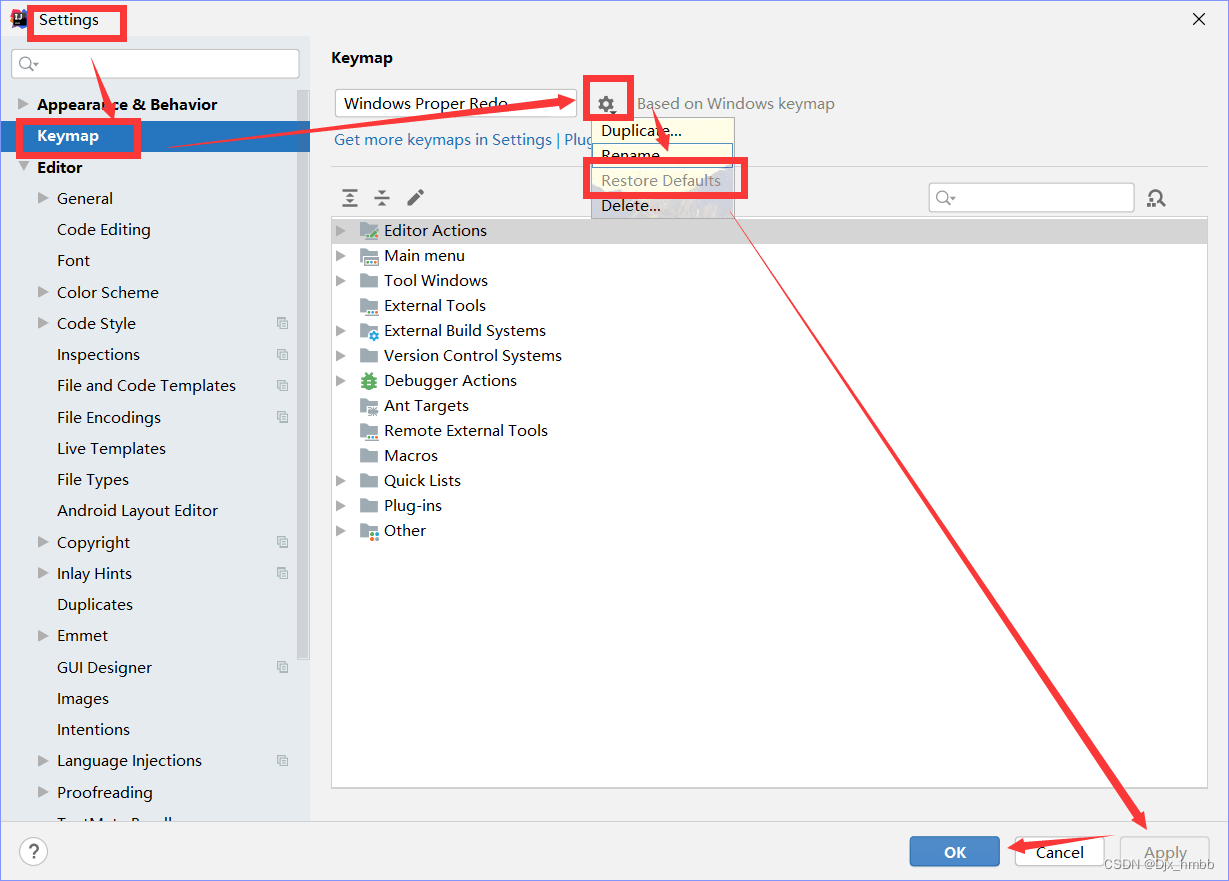Viewport: 1229px width, 881px height.
Task: Click the project-level icon beside Code Style
Action: click(283, 323)
